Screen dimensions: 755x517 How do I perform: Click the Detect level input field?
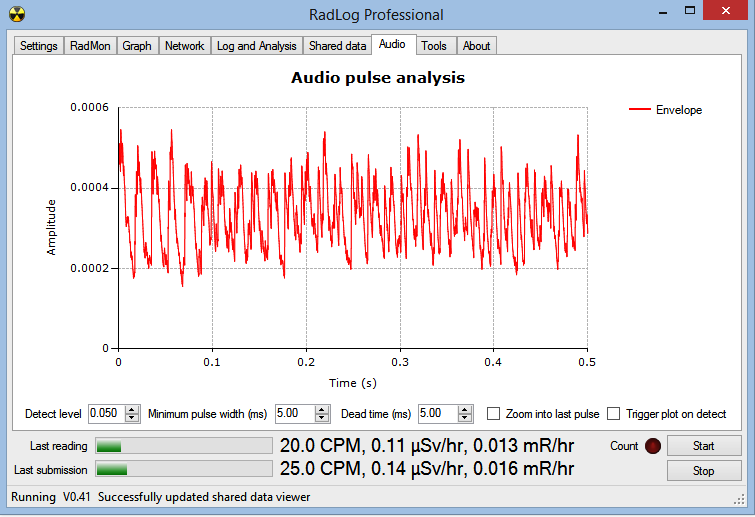pos(106,414)
